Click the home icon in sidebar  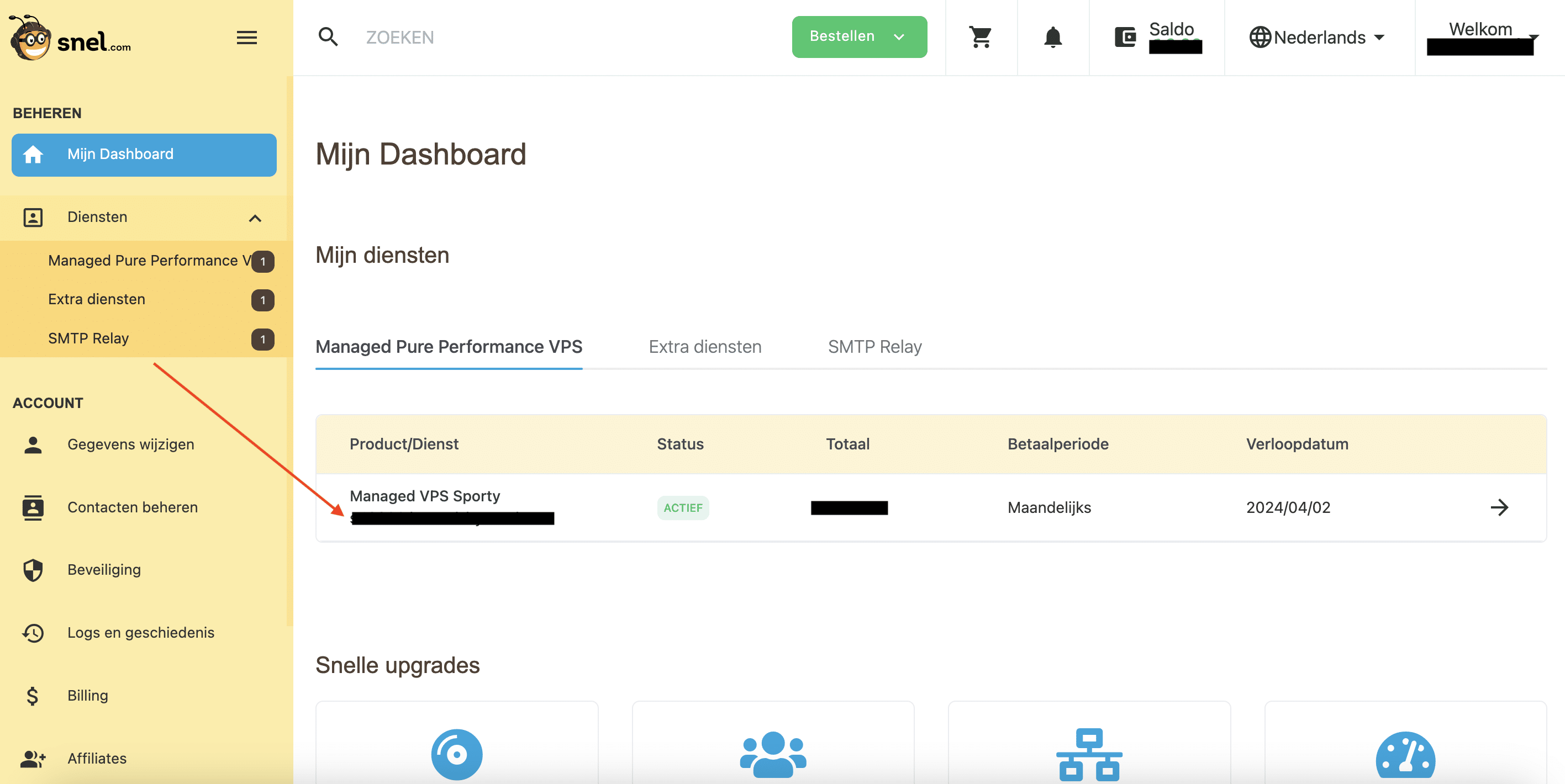coord(33,154)
